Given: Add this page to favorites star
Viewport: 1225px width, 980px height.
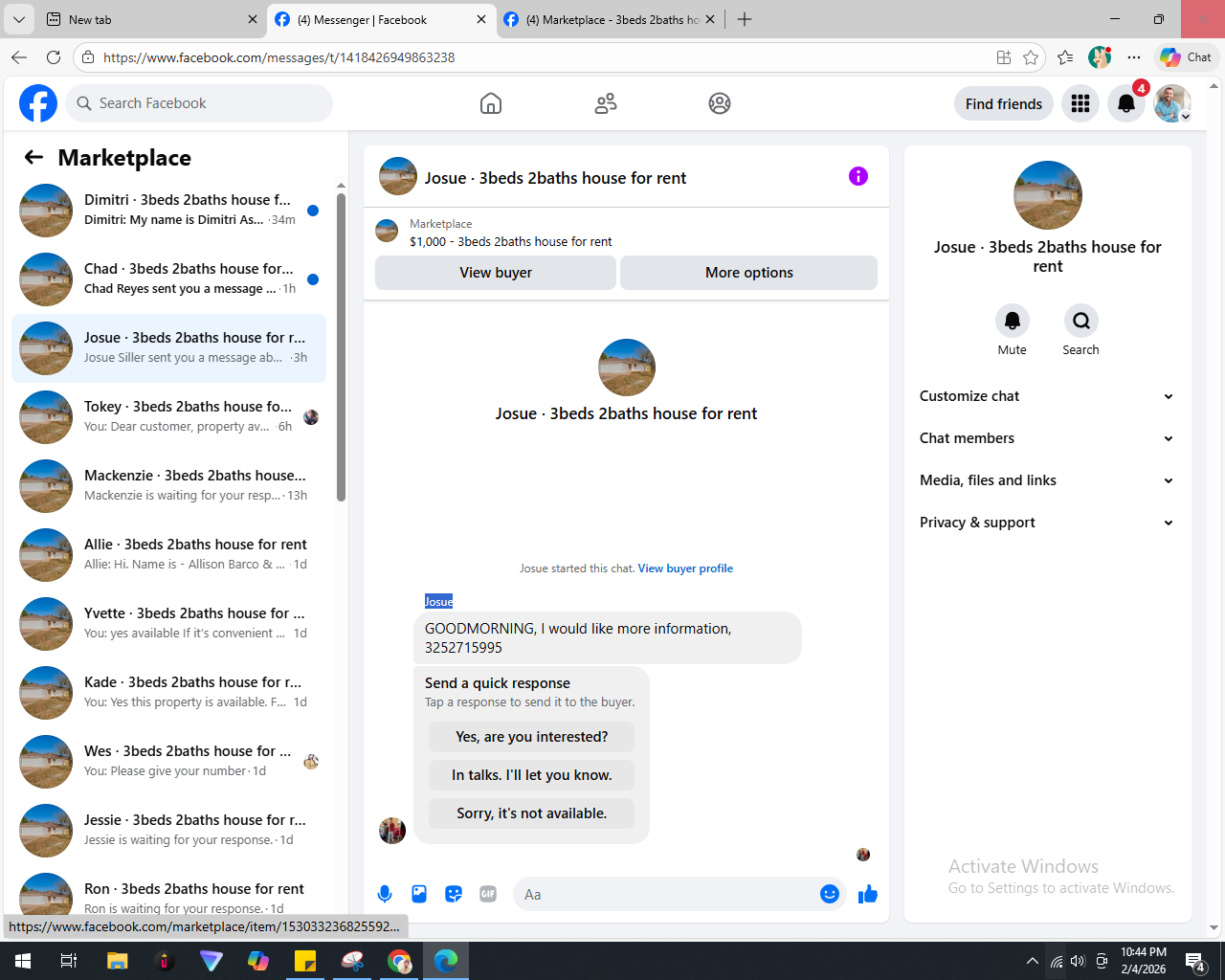Looking at the screenshot, I should 1031,57.
